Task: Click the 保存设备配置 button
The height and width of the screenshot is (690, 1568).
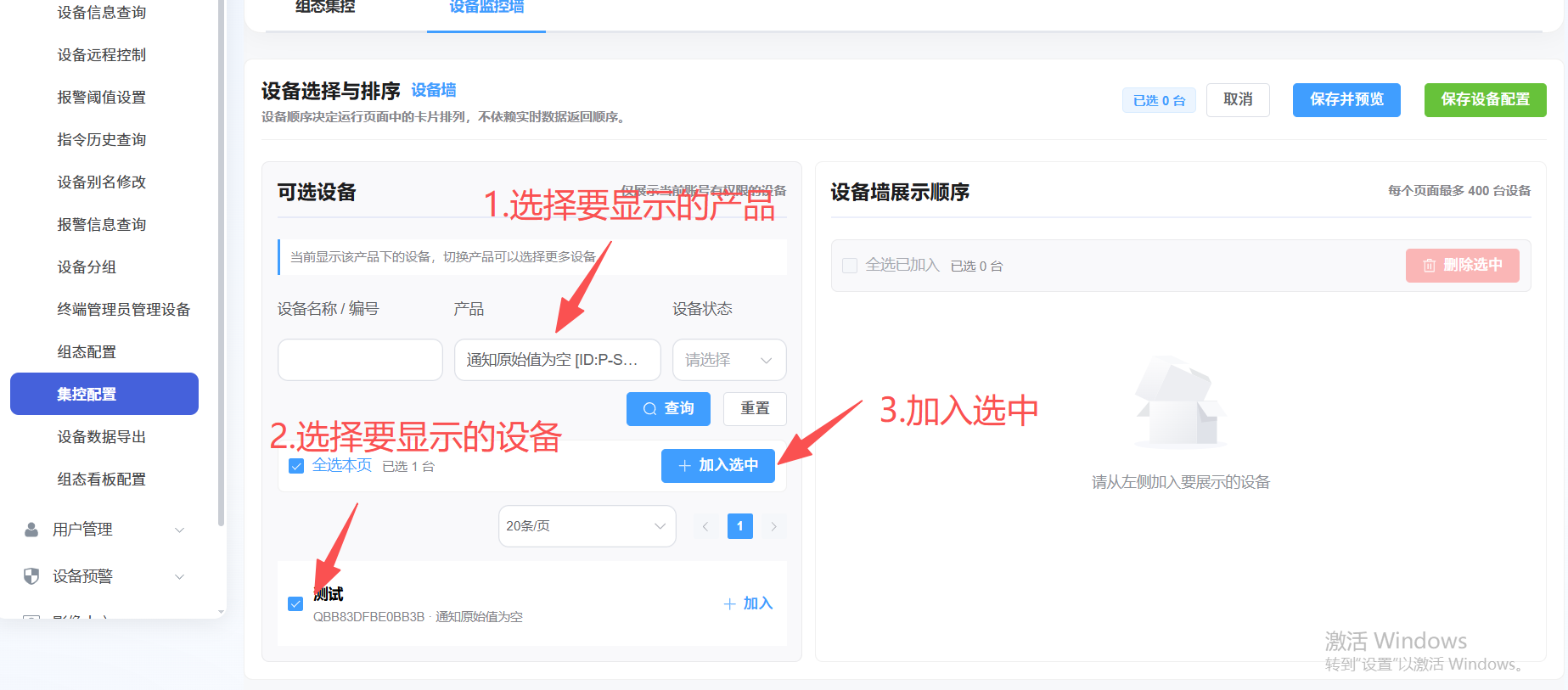Action: coord(1486,100)
